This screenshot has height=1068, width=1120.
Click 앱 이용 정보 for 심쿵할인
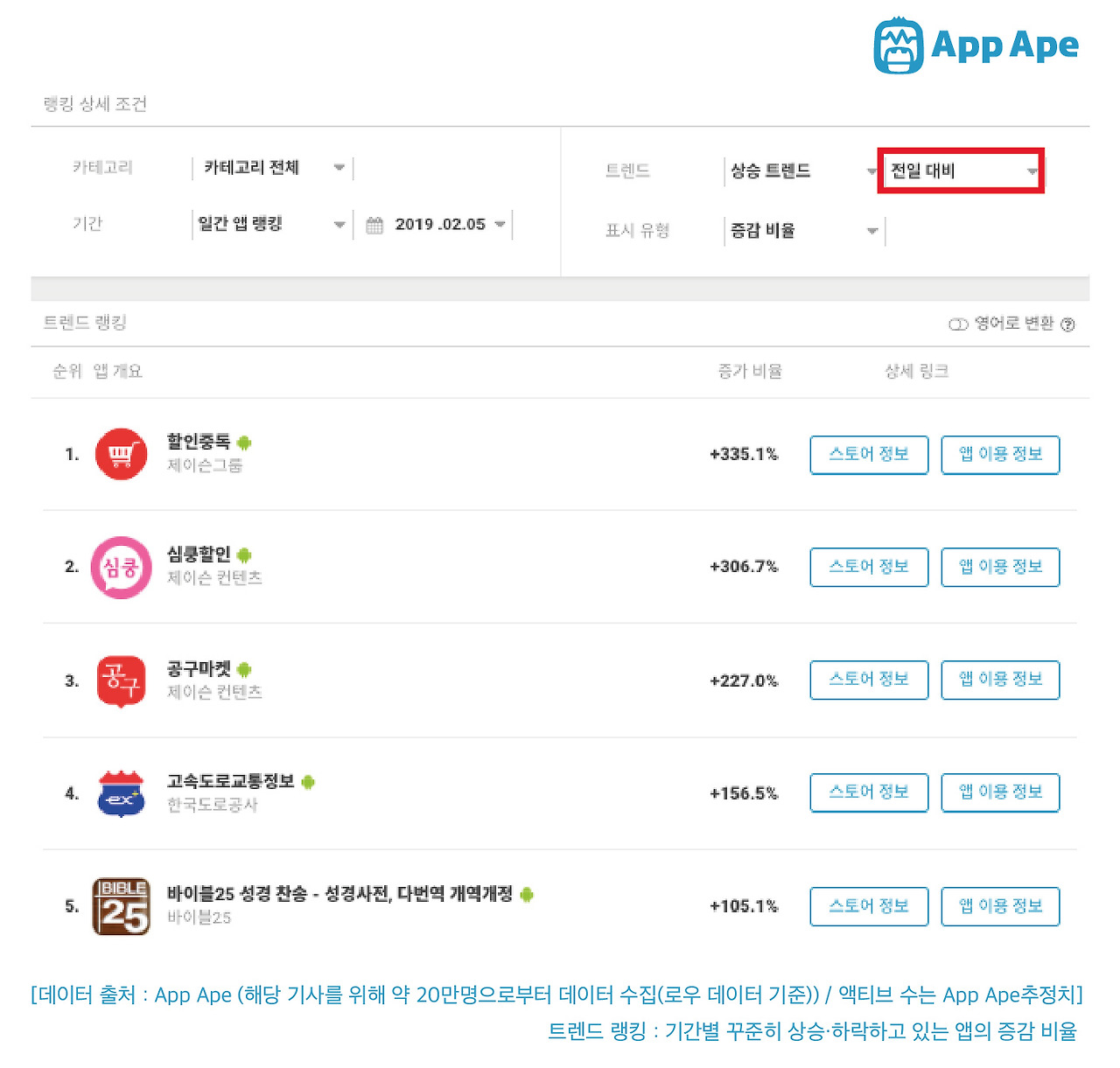pos(1000,567)
